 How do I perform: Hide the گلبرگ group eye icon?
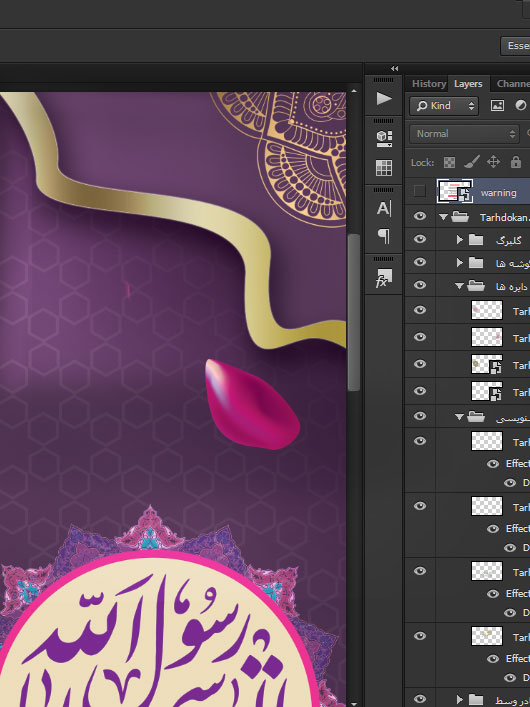pos(420,239)
